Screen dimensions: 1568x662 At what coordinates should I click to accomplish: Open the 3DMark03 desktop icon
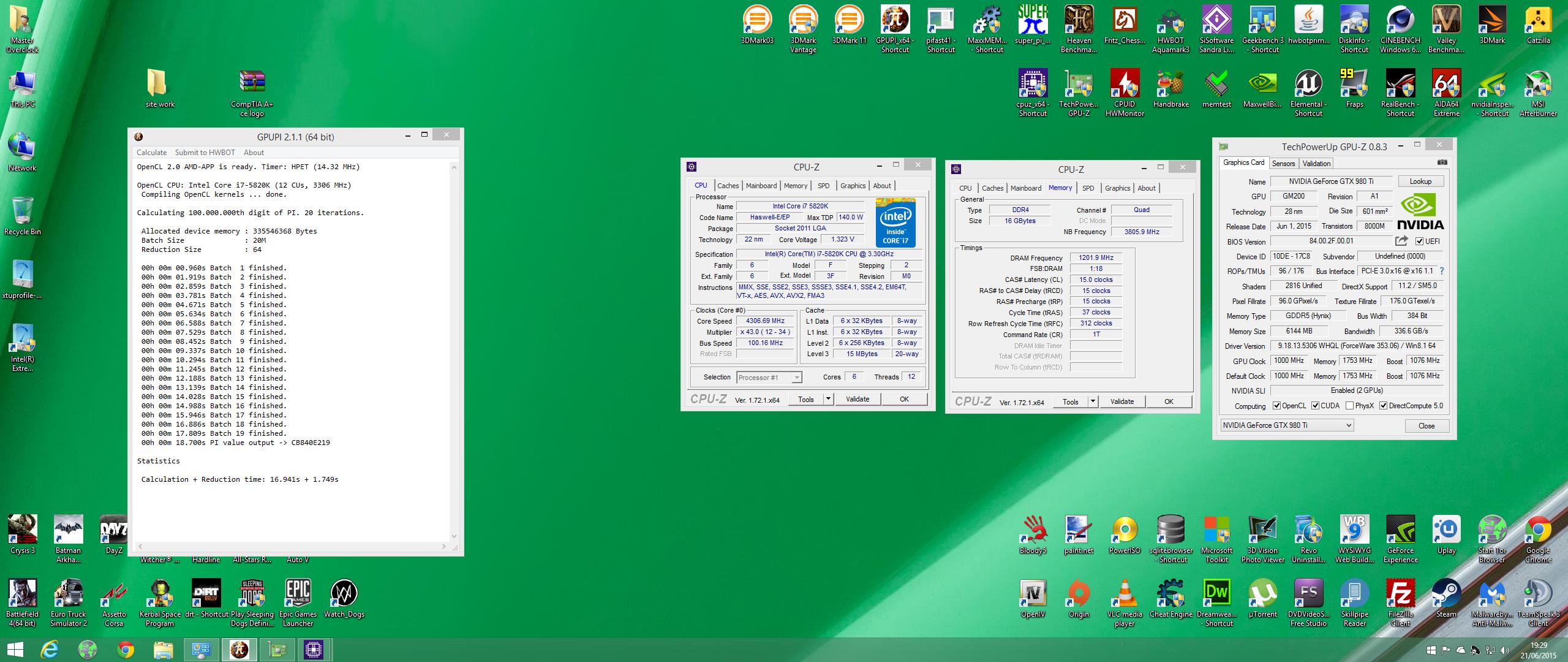coord(757,25)
